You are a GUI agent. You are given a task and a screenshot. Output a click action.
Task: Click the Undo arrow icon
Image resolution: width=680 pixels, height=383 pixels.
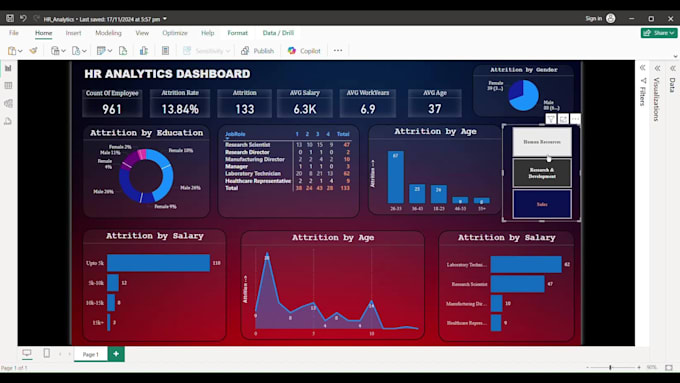click(x=23, y=18)
